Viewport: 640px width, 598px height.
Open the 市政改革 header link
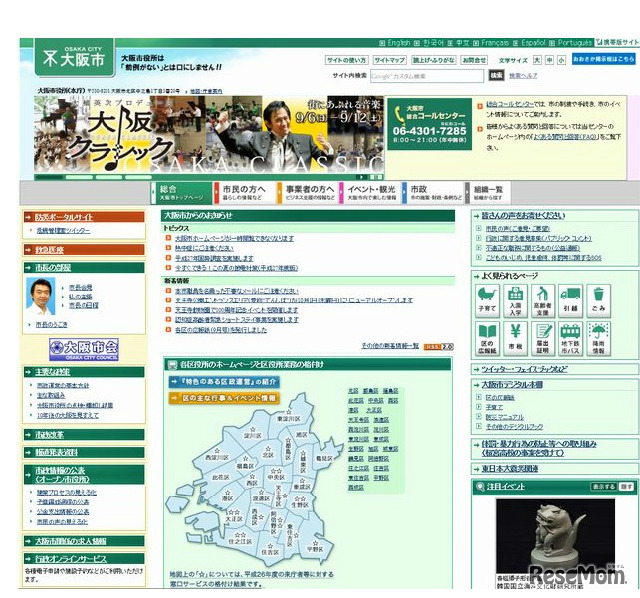49,435
